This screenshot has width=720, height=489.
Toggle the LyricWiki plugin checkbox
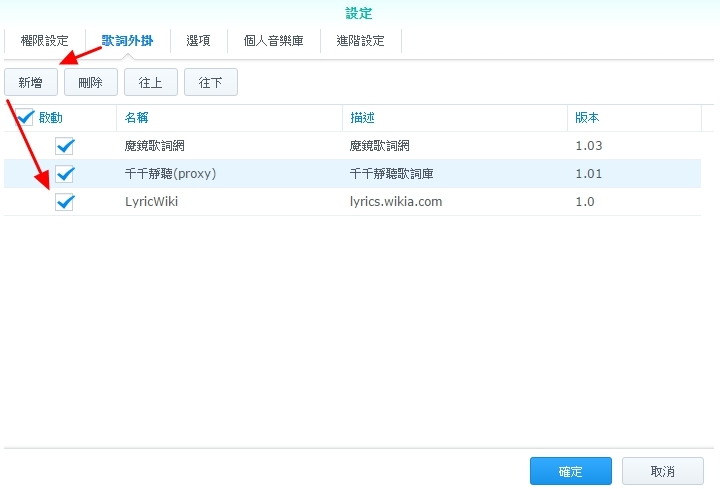(65, 202)
